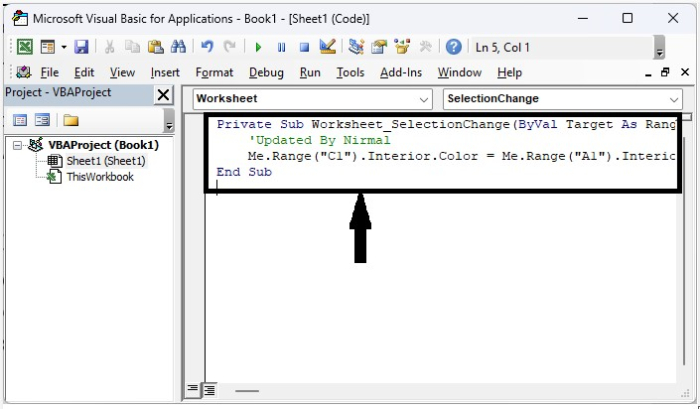This screenshot has width=700, height=409.
Task: Open toolbar options overflow arrow
Action: coord(659,48)
